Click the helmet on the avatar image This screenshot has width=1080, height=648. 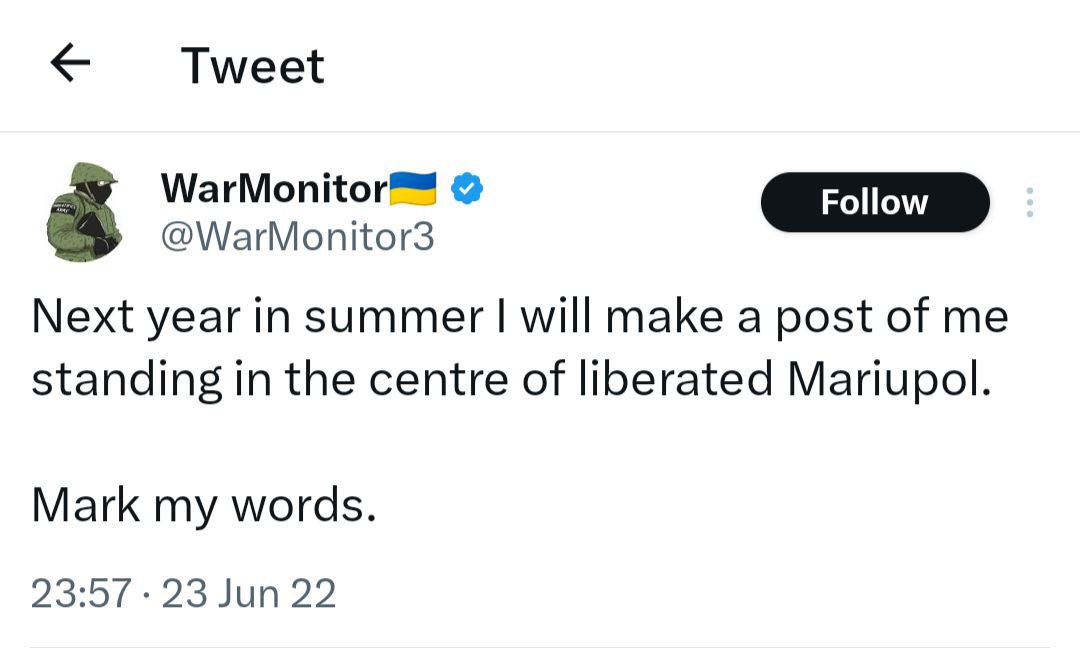[93, 174]
